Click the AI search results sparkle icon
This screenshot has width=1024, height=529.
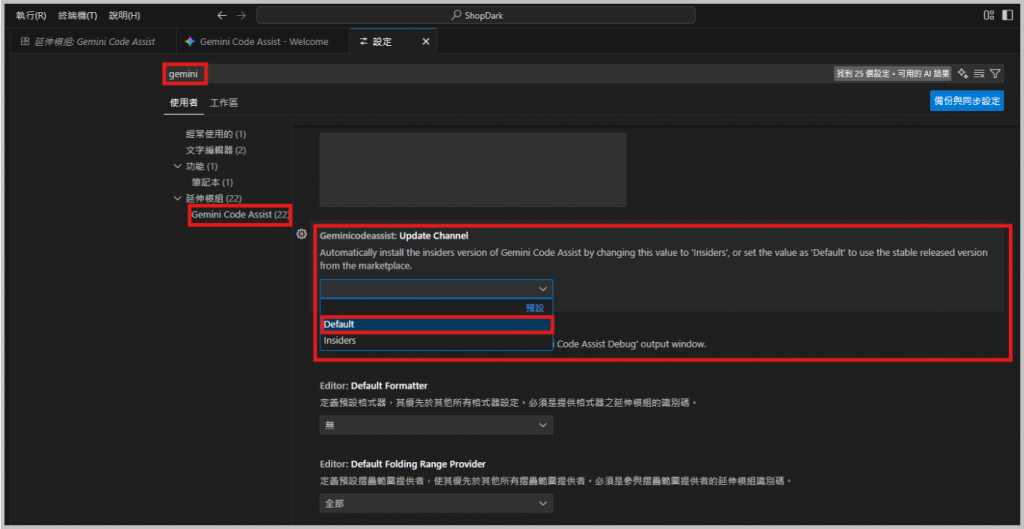click(963, 74)
